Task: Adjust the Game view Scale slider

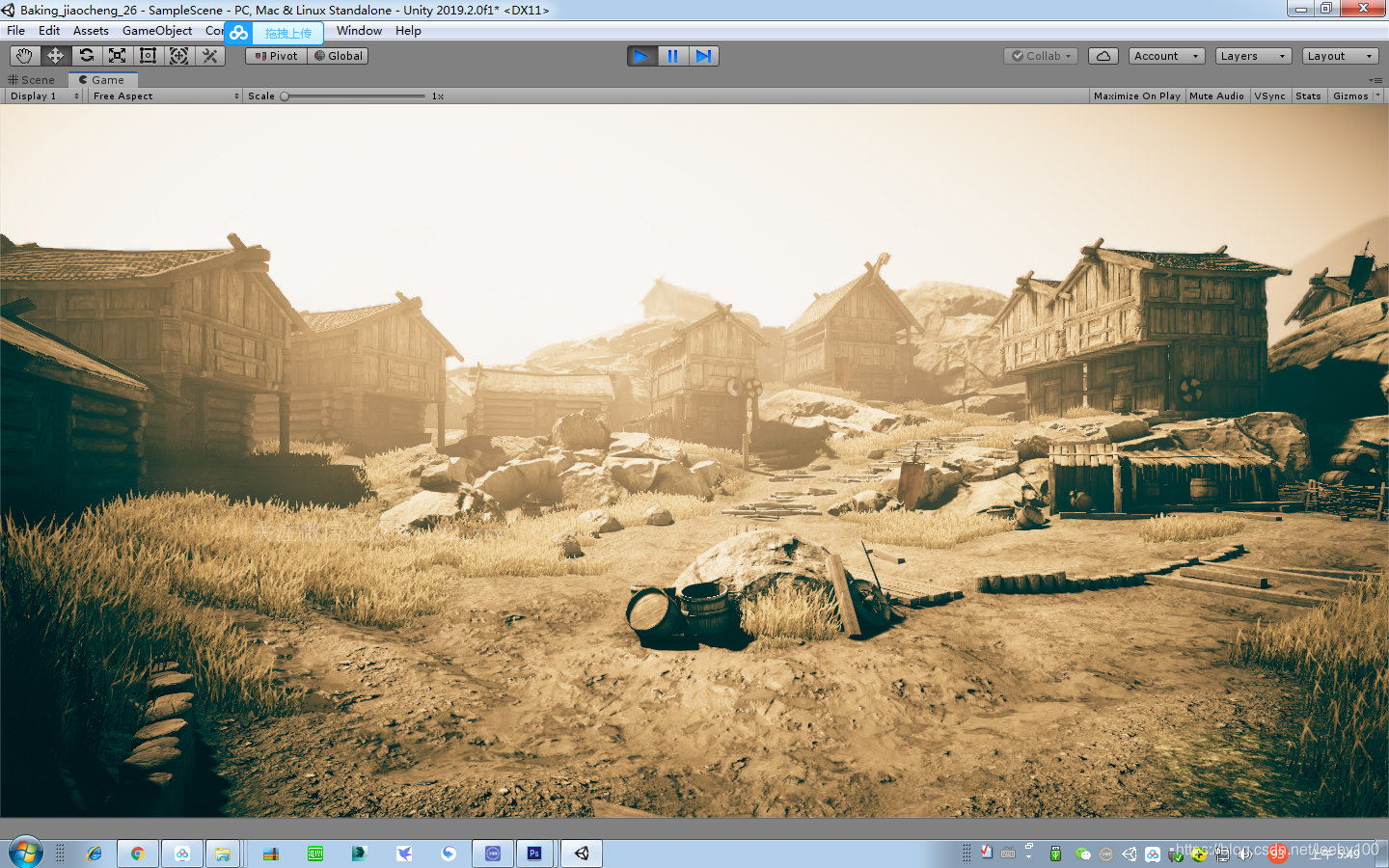Action: 352,96
